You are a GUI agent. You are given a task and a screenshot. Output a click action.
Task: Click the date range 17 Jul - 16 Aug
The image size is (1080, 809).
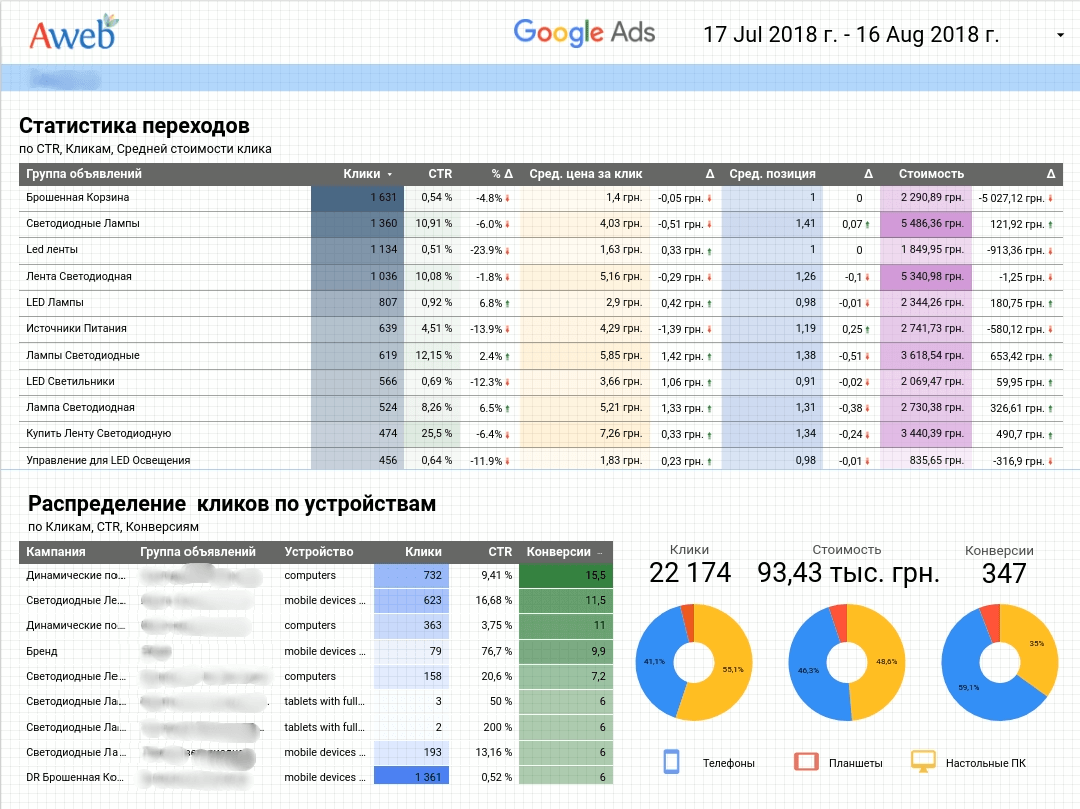[x=850, y=35]
